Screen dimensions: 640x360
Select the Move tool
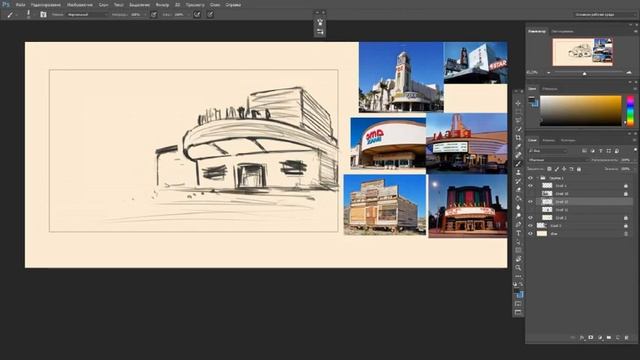click(518, 103)
